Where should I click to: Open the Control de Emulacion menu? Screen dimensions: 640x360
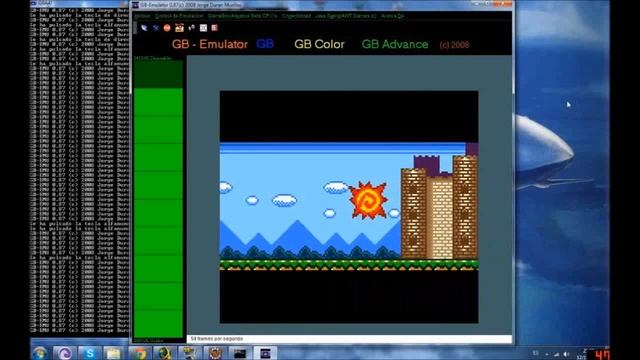(x=179, y=16)
